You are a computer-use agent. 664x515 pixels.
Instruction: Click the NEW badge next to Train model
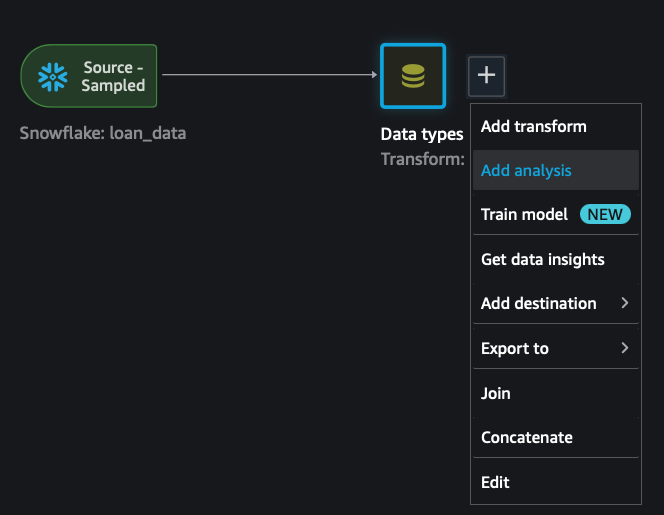[x=604, y=214]
